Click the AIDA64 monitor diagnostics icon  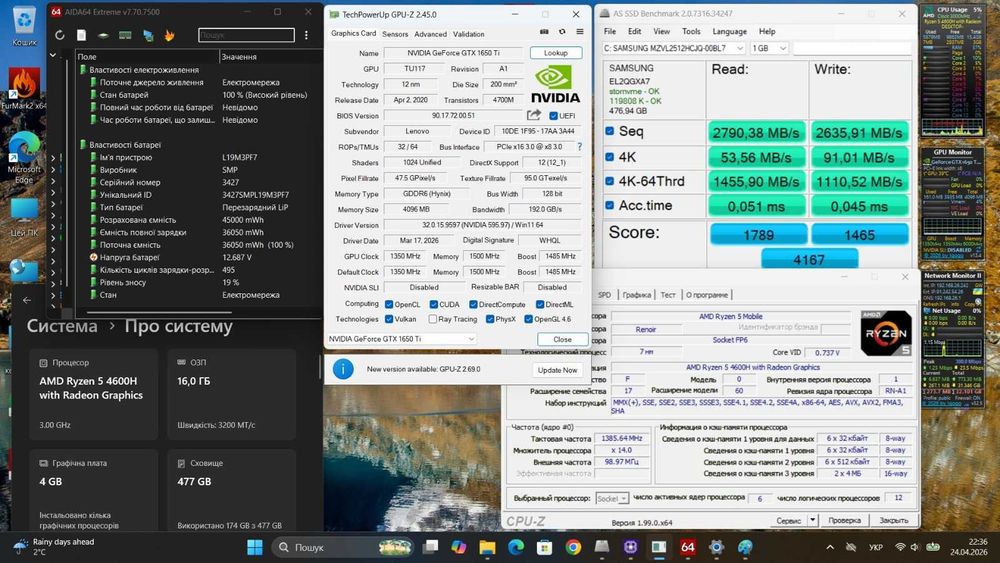(x=148, y=35)
